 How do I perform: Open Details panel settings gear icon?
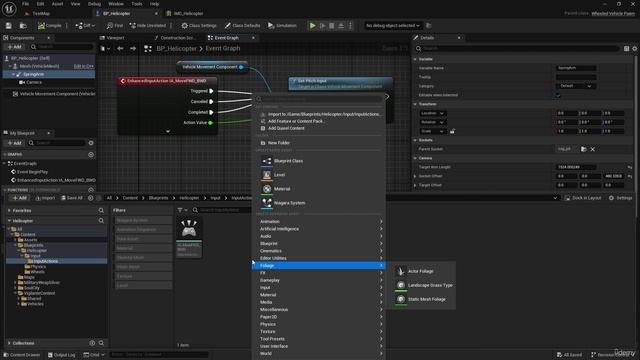pos(635,49)
